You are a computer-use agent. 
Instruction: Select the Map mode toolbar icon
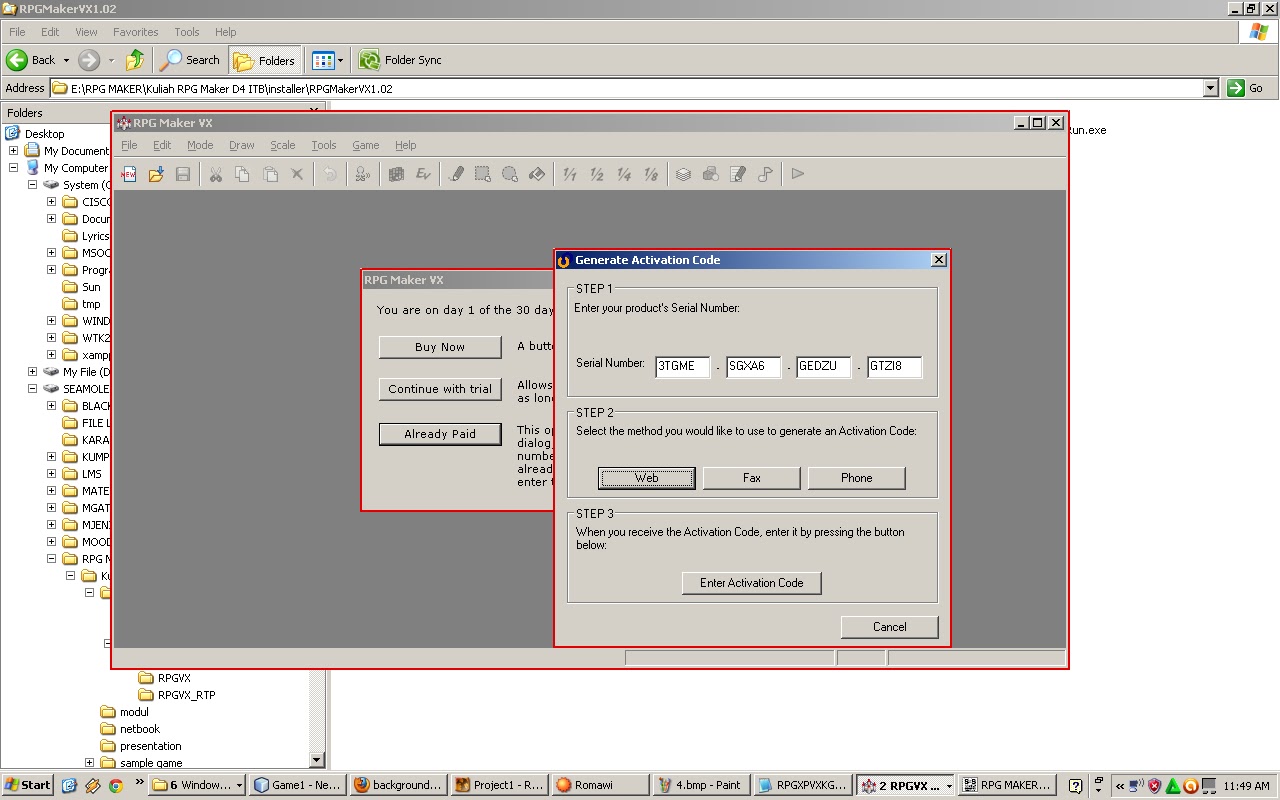pos(396,174)
